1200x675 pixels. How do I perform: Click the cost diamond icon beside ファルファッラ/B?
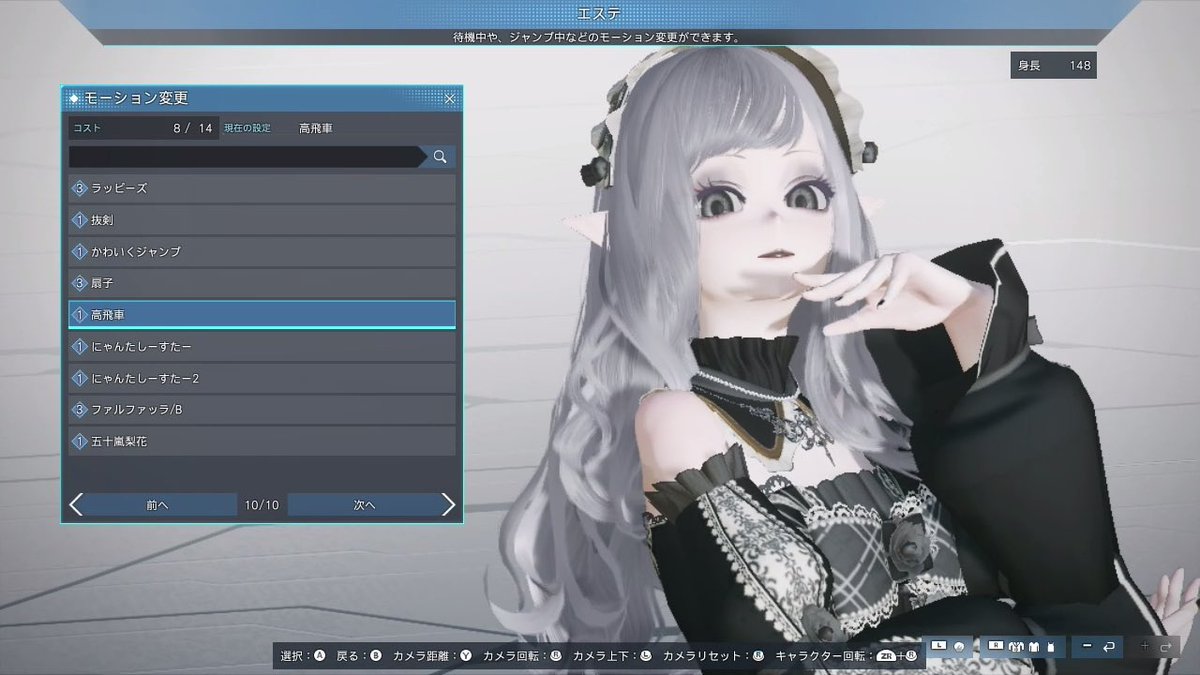[79, 410]
